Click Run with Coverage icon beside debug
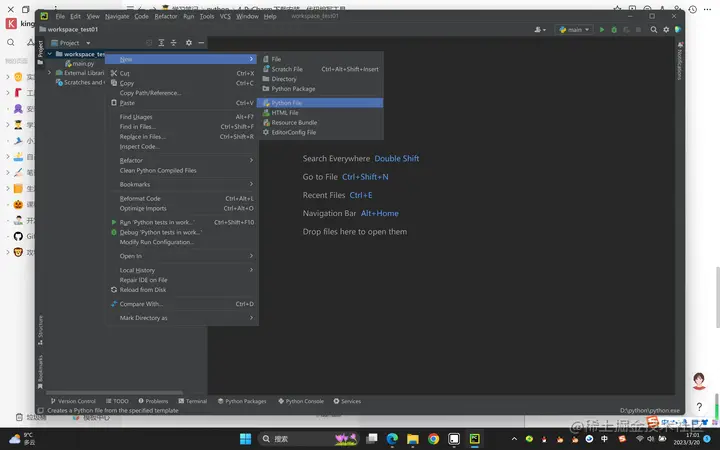The width and height of the screenshot is (720, 450). point(626,29)
